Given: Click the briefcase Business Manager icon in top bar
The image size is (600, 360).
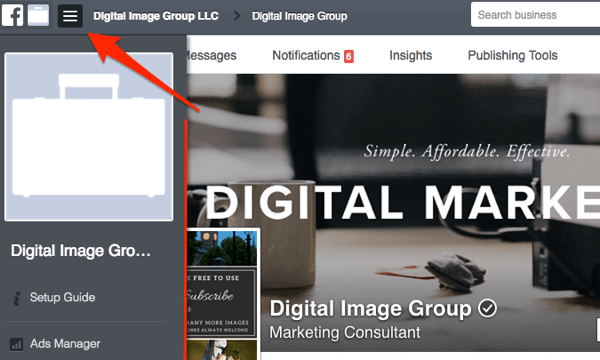Looking at the screenshot, I should pos(38,15).
